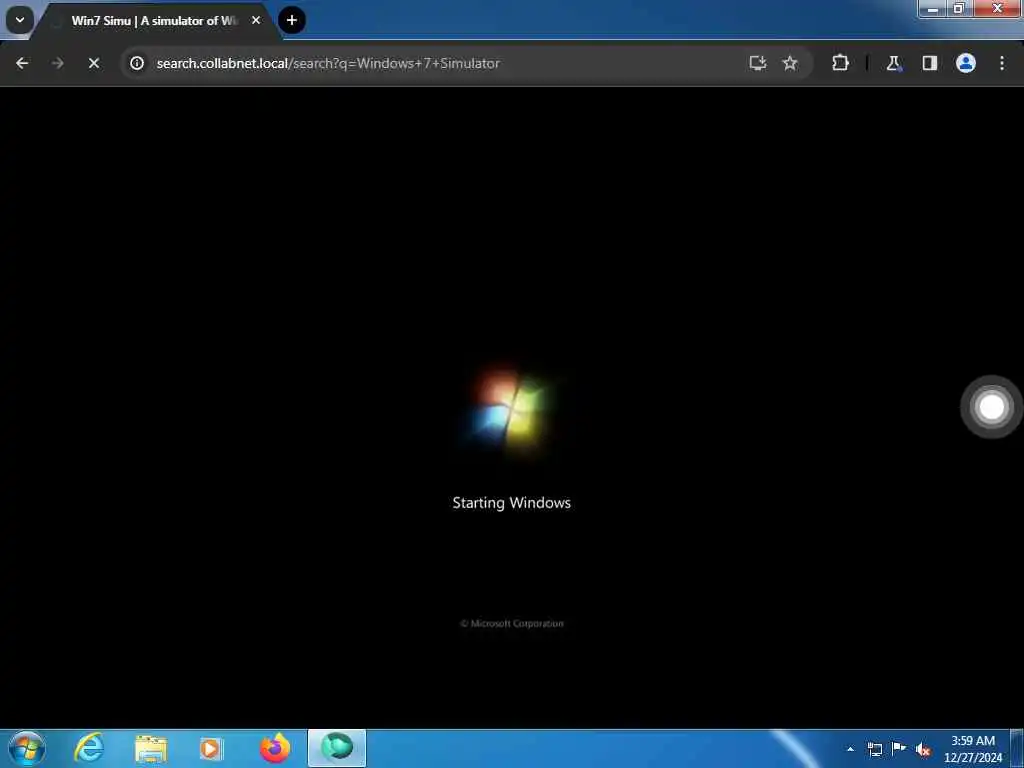The width and height of the screenshot is (1024, 768).
Task: Open Action Center flag icon
Action: 899,748
